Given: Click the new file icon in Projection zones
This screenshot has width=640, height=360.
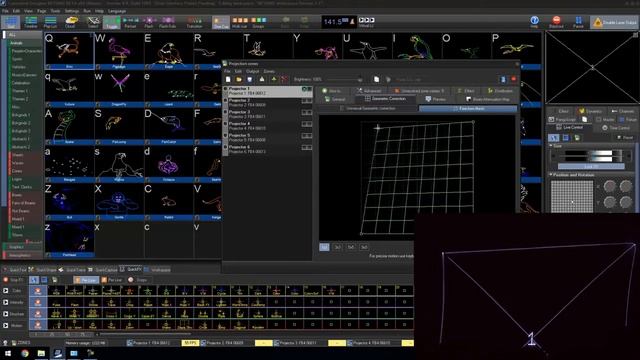Looking at the screenshot, I should coord(228,80).
